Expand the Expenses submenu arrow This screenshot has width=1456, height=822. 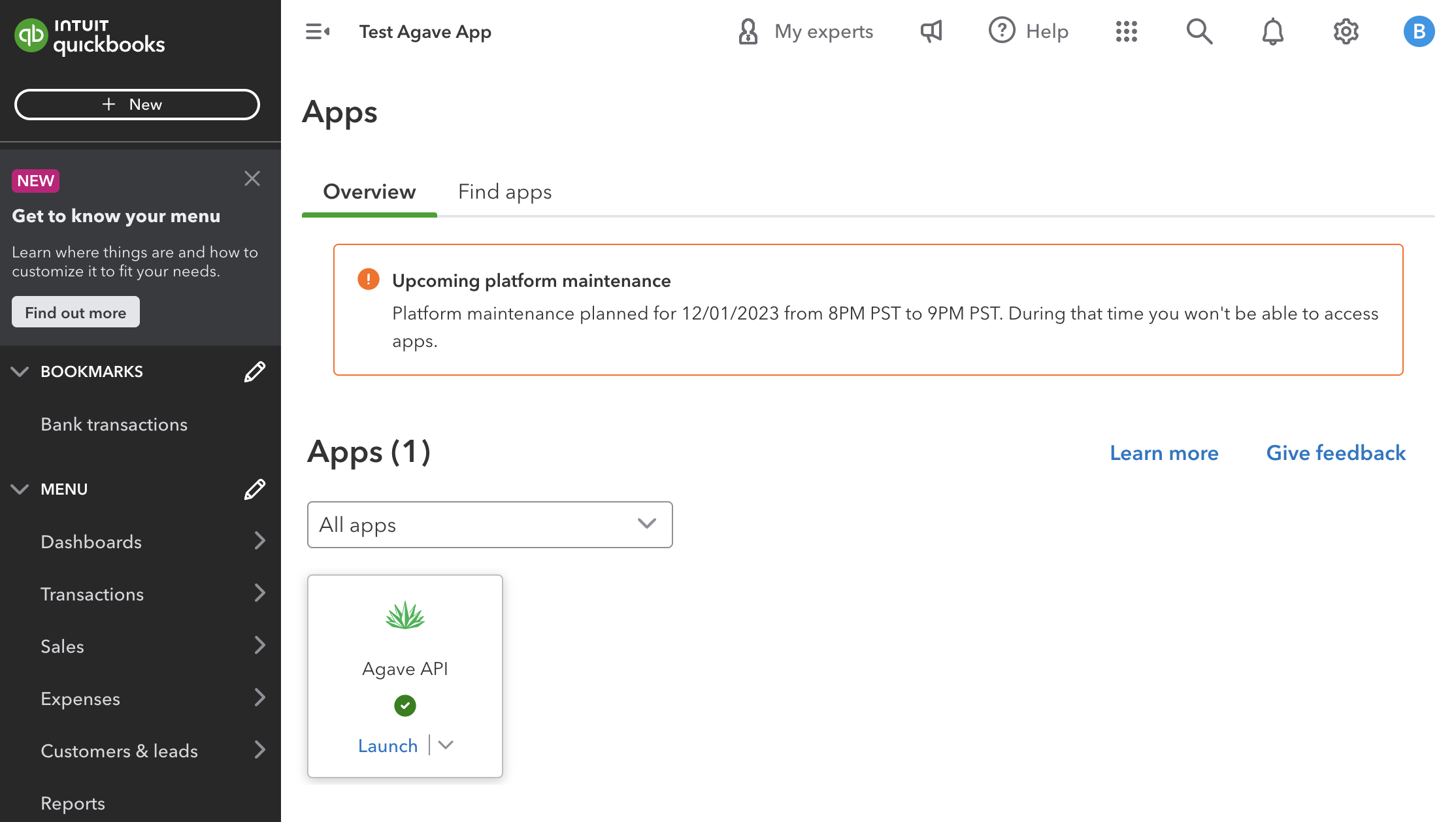tap(259, 698)
